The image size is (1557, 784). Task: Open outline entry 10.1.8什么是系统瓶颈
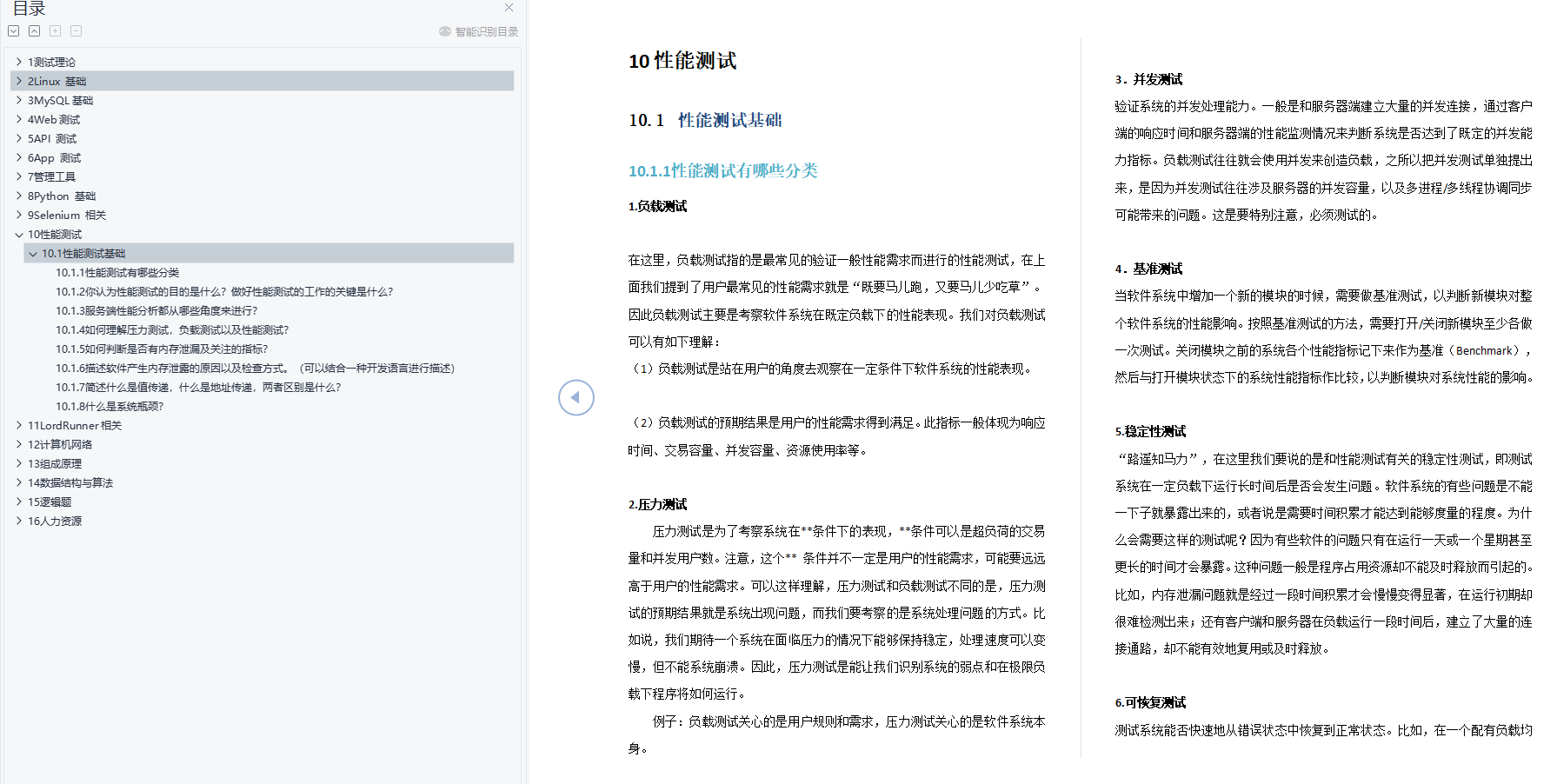tap(110, 406)
